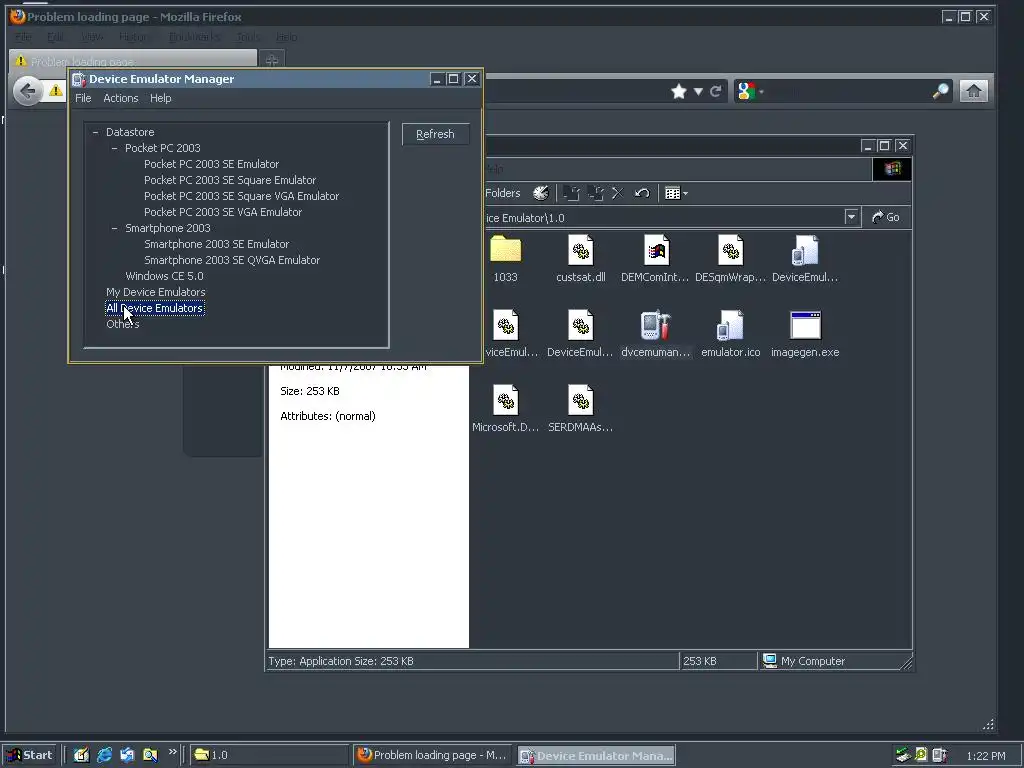Click inside the Firefox search box
1024x768 pixels.
[x=848, y=91]
